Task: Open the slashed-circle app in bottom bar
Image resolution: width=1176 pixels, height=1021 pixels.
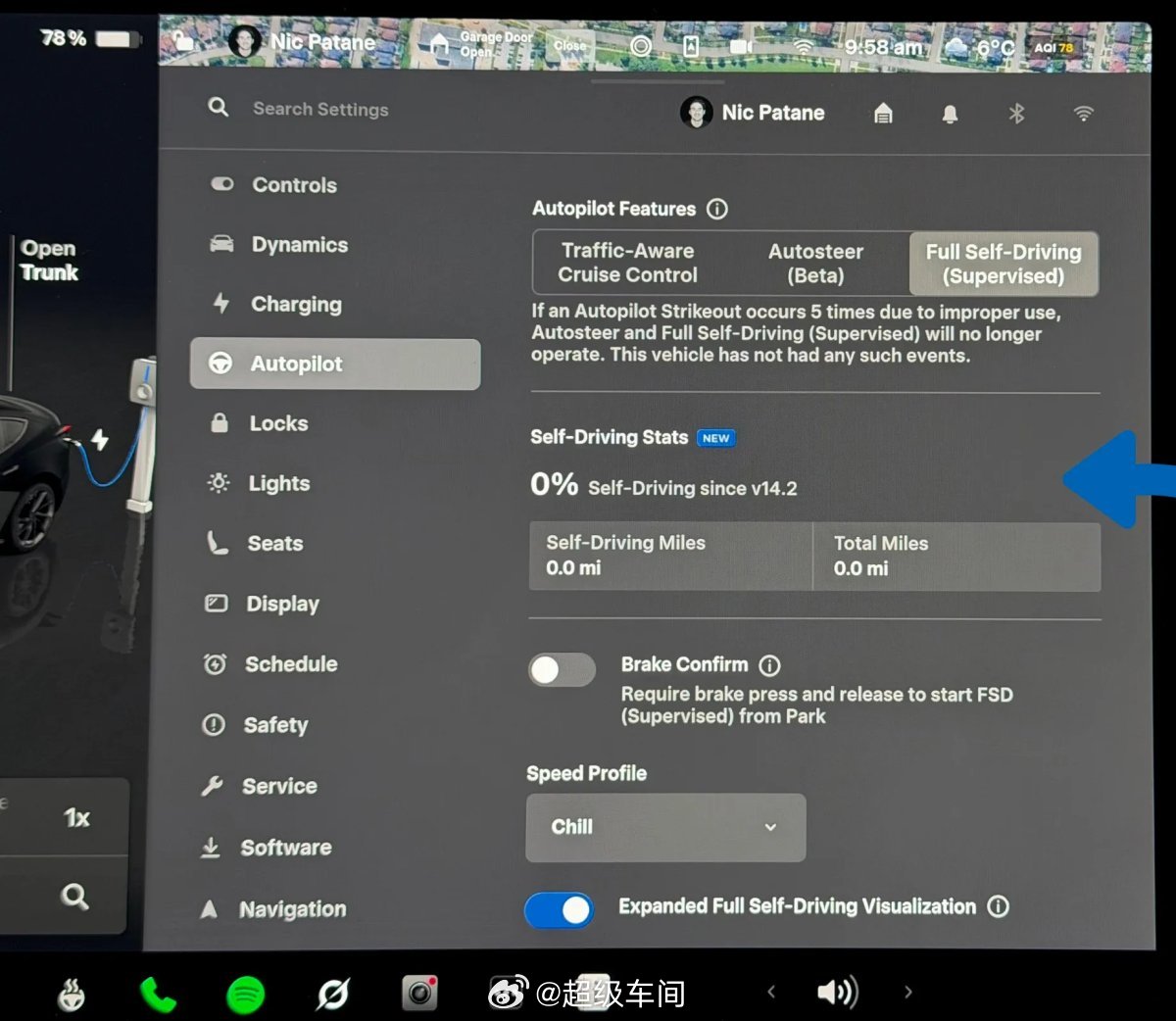Action: [333, 995]
